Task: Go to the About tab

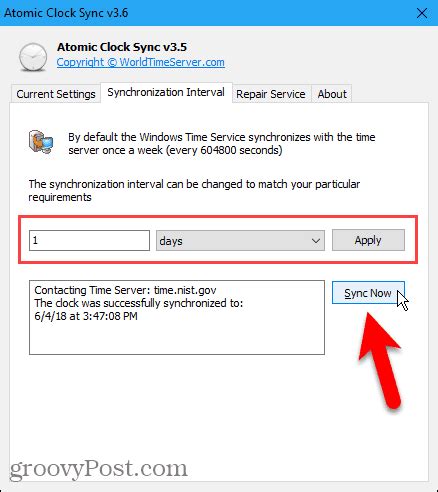Action: point(332,94)
